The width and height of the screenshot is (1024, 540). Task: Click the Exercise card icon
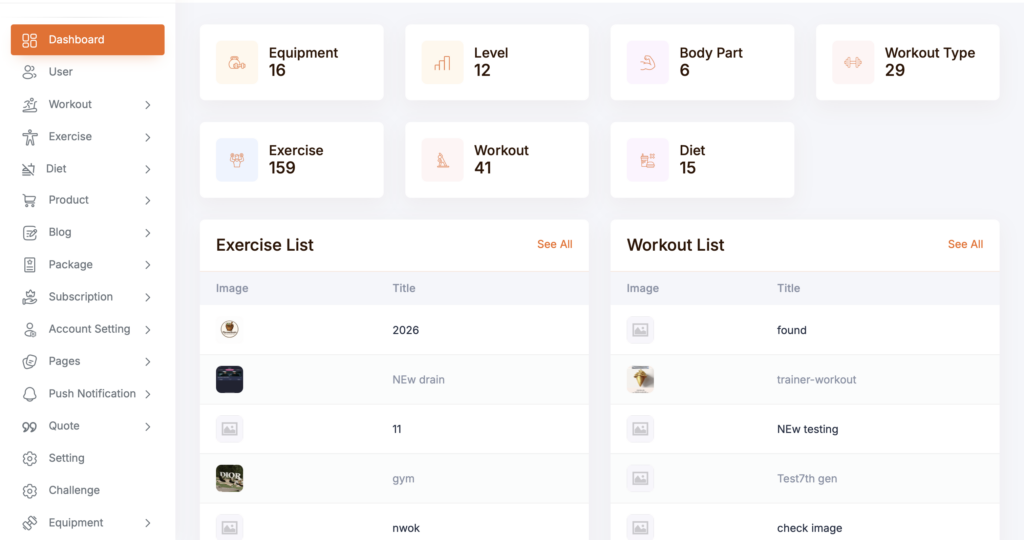237,160
